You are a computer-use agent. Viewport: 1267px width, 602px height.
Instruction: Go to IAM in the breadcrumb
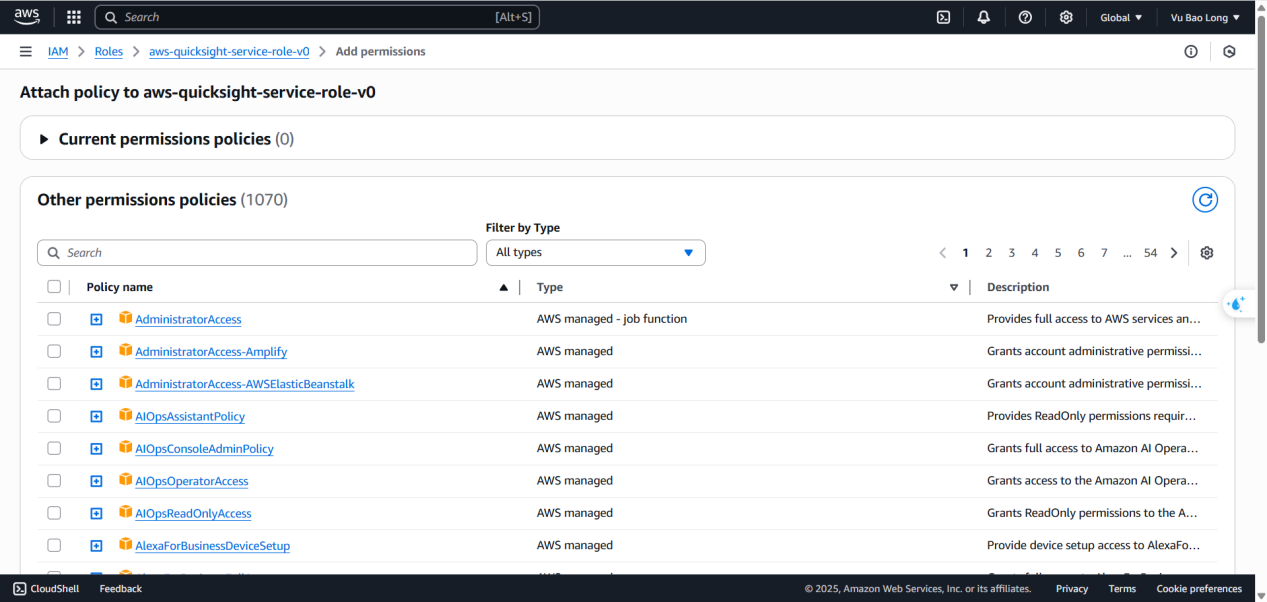(x=58, y=51)
